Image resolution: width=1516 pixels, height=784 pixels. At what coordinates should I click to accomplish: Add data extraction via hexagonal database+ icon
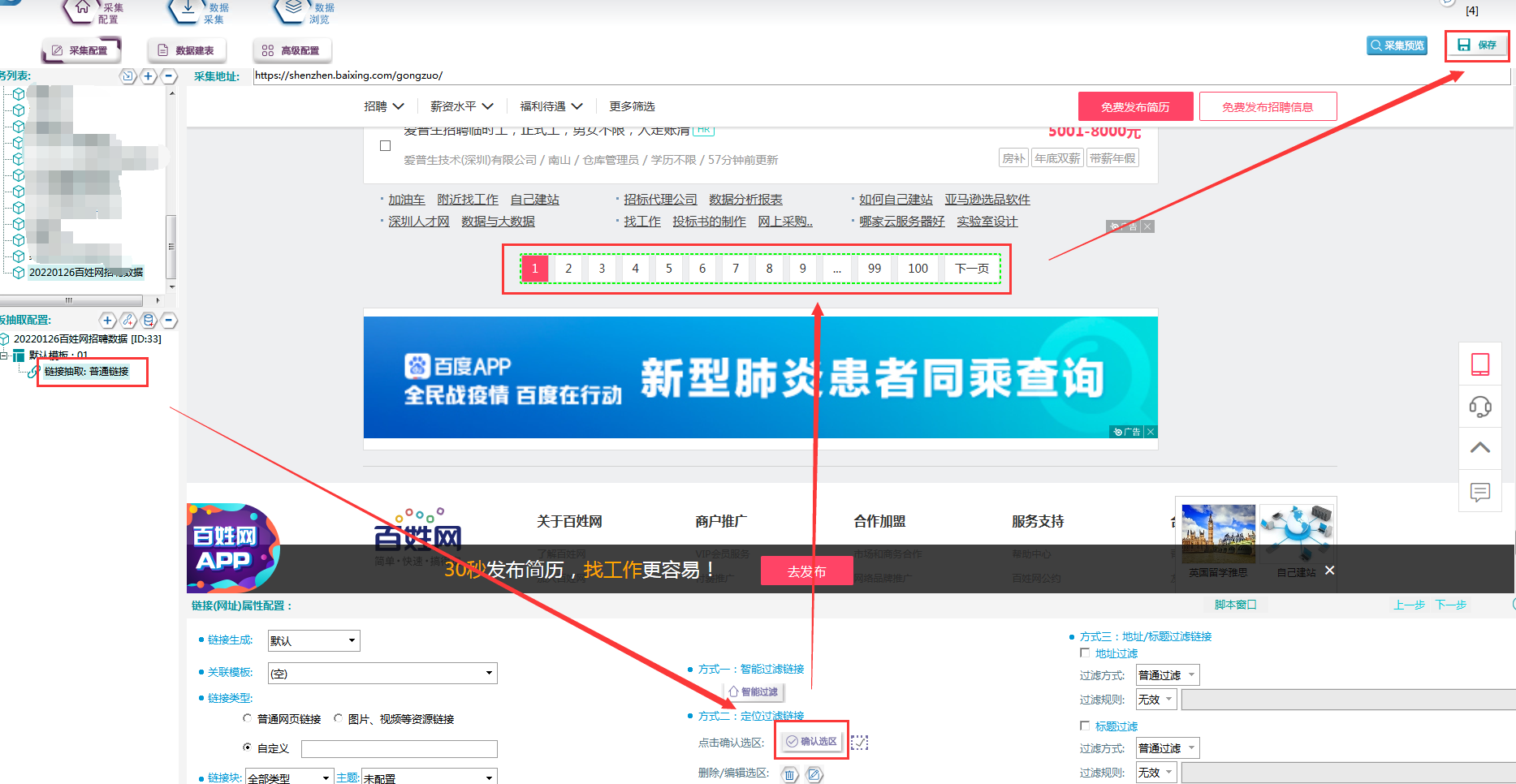click(148, 321)
